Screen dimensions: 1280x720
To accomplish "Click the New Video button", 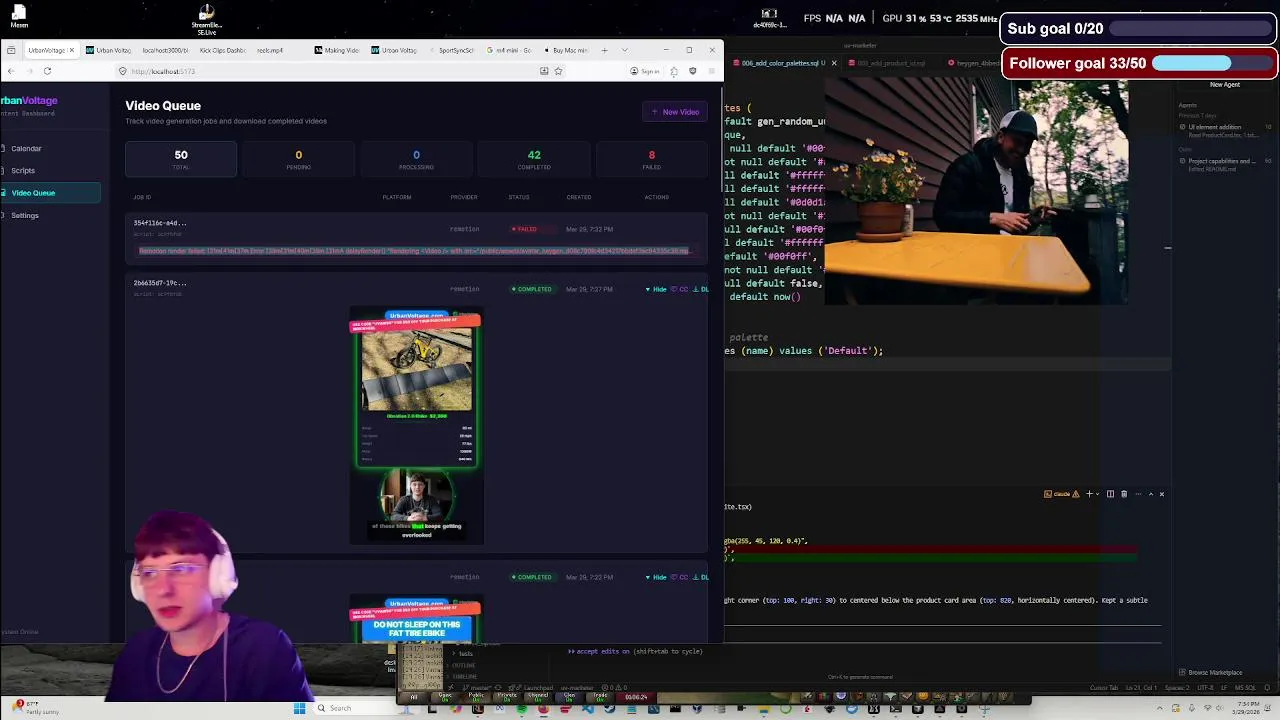I will pyautogui.click(x=675, y=112).
